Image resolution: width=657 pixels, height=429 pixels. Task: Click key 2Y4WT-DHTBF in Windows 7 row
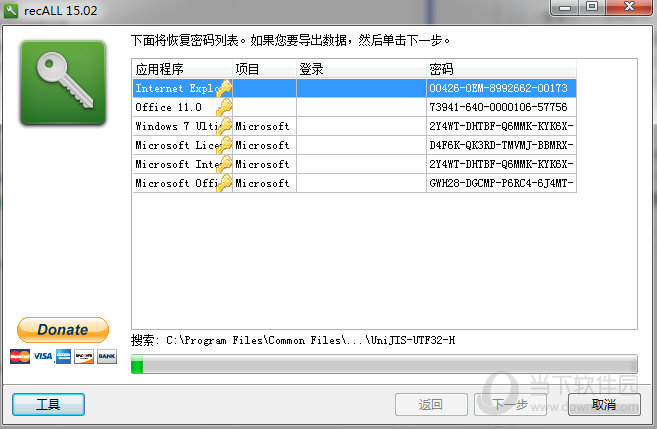pyautogui.click(x=501, y=126)
